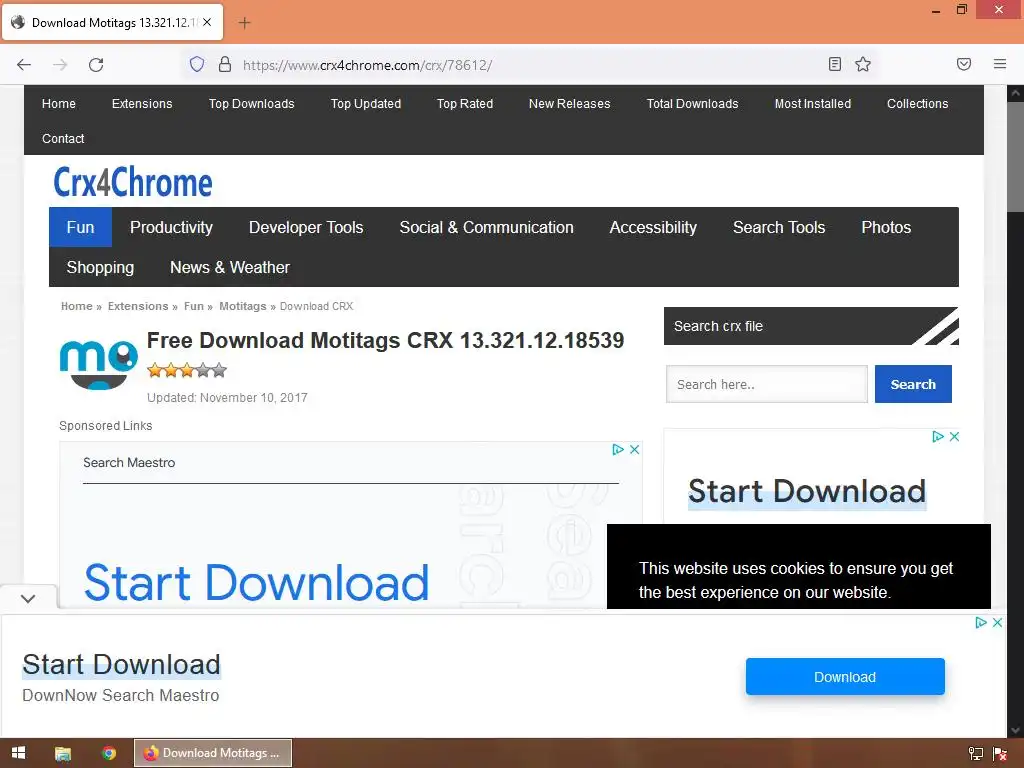Select the Developer Tools category
Viewport: 1024px width, 768px height.
[306, 227]
